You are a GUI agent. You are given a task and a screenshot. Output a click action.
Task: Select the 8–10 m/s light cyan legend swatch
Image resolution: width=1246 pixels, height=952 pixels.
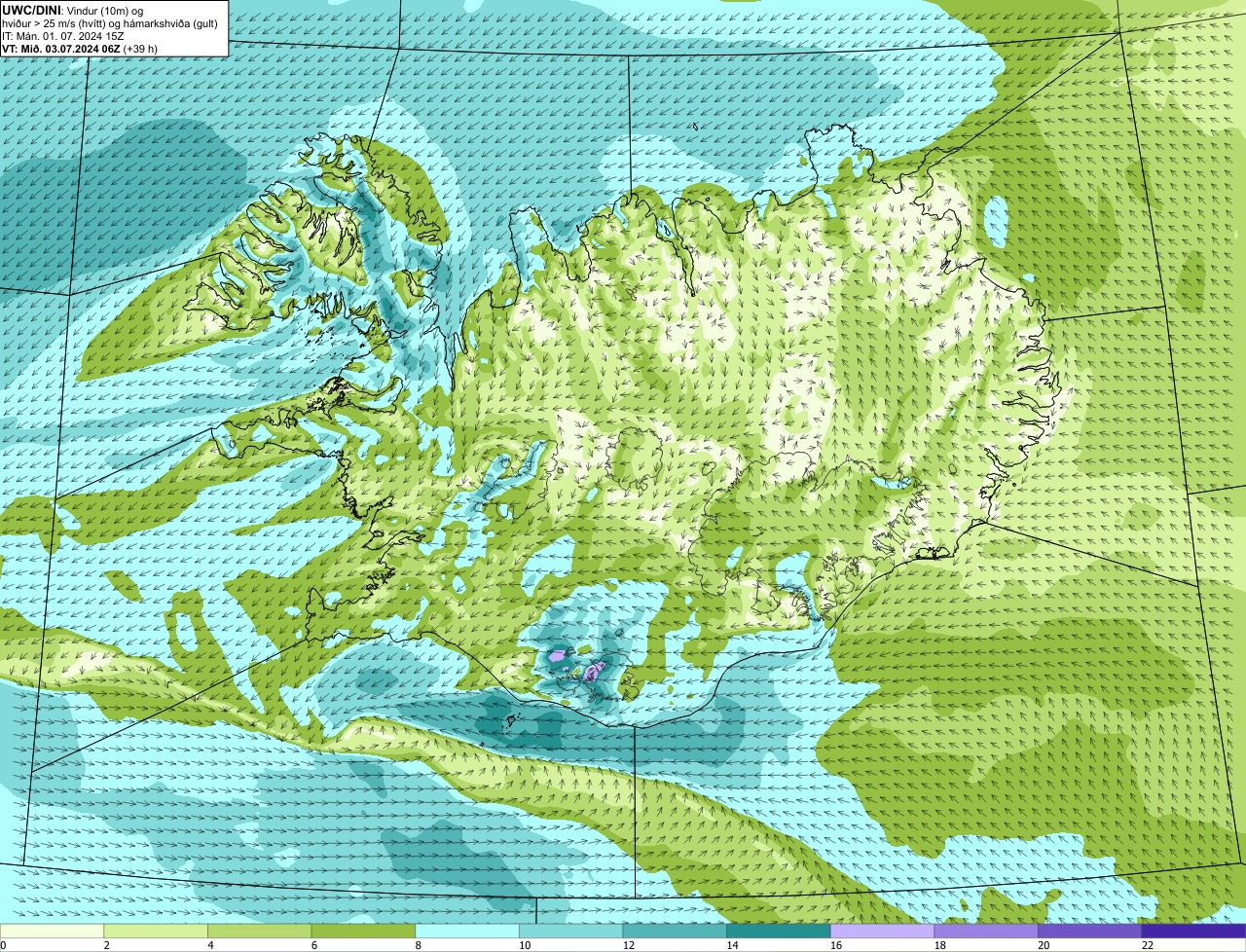pyautogui.click(x=467, y=931)
